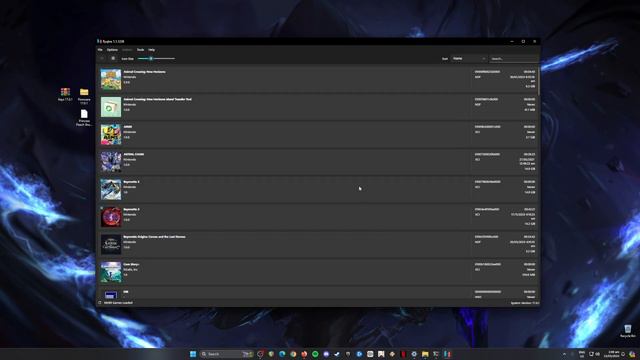Minimize the Ryujinx window

click(x=512, y=41)
